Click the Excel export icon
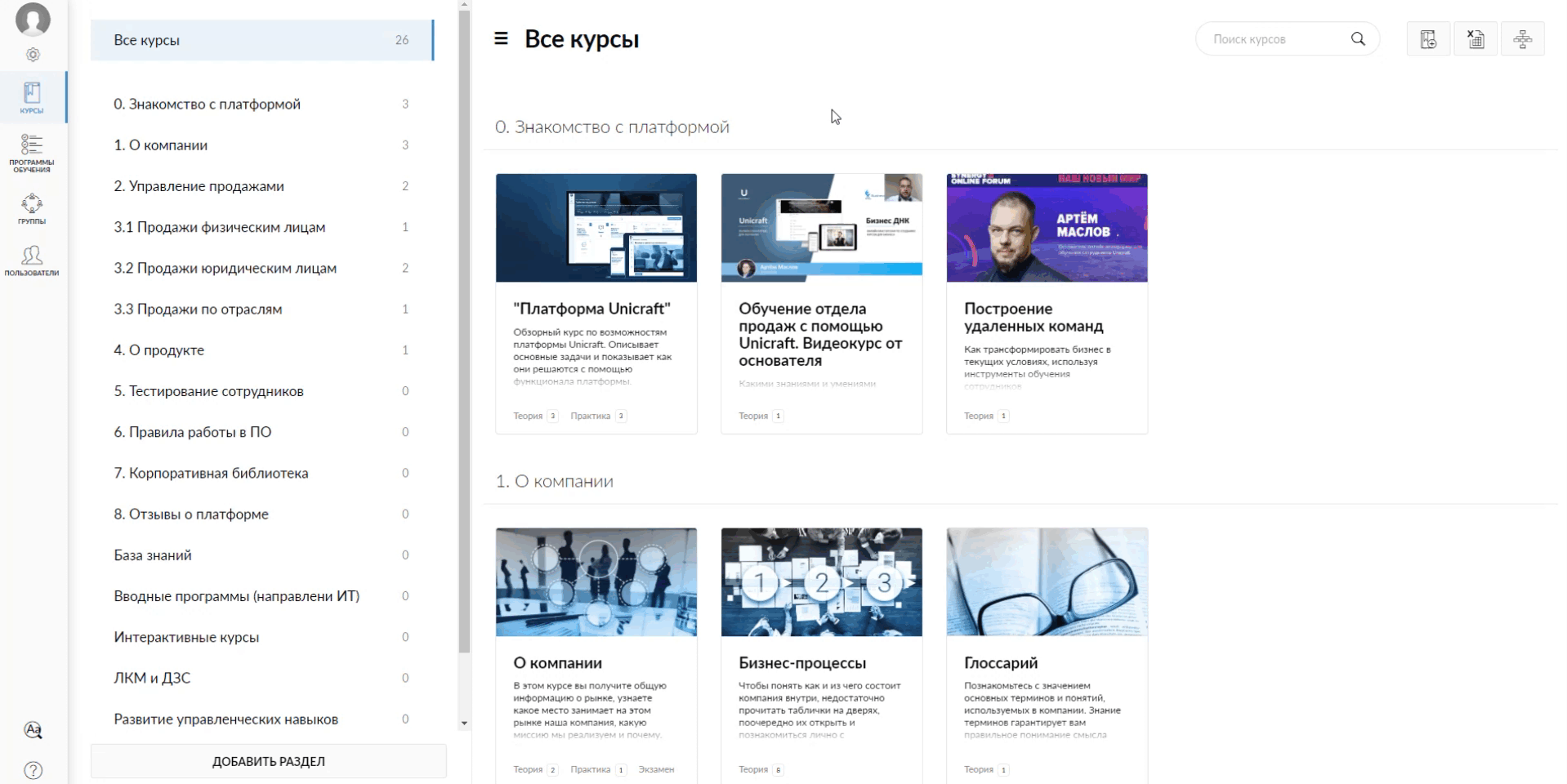This screenshot has width=1567, height=784. (1475, 39)
